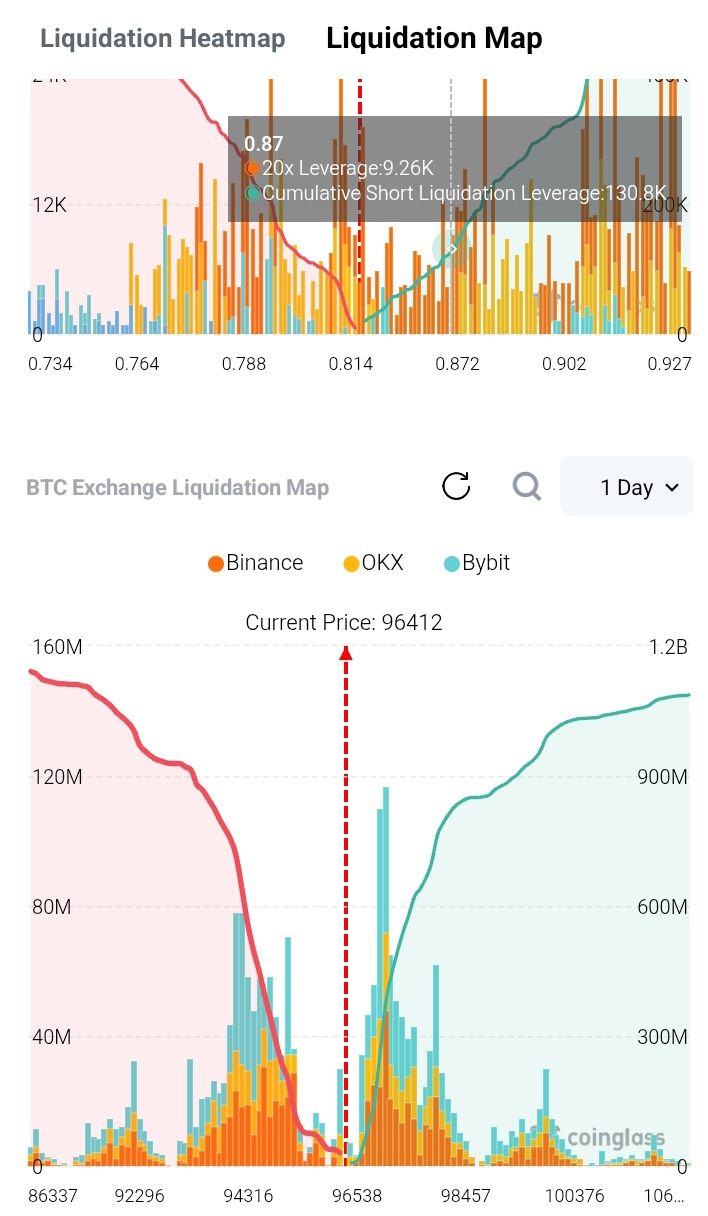Toggle the Binance series in the legend
The width and height of the screenshot is (708, 1216).
[x=255, y=563]
